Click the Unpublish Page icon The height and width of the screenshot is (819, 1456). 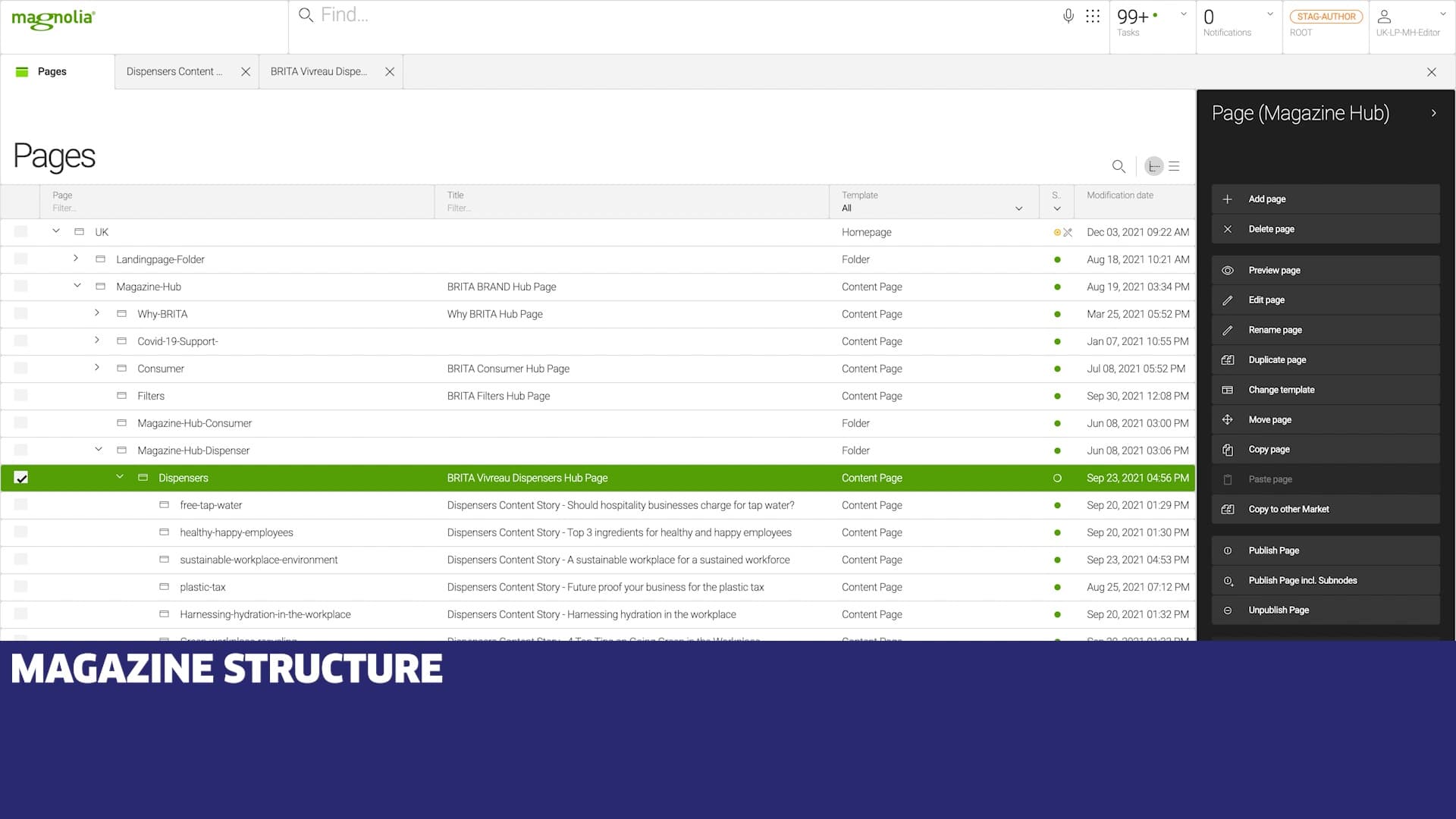(x=1228, y=610)
